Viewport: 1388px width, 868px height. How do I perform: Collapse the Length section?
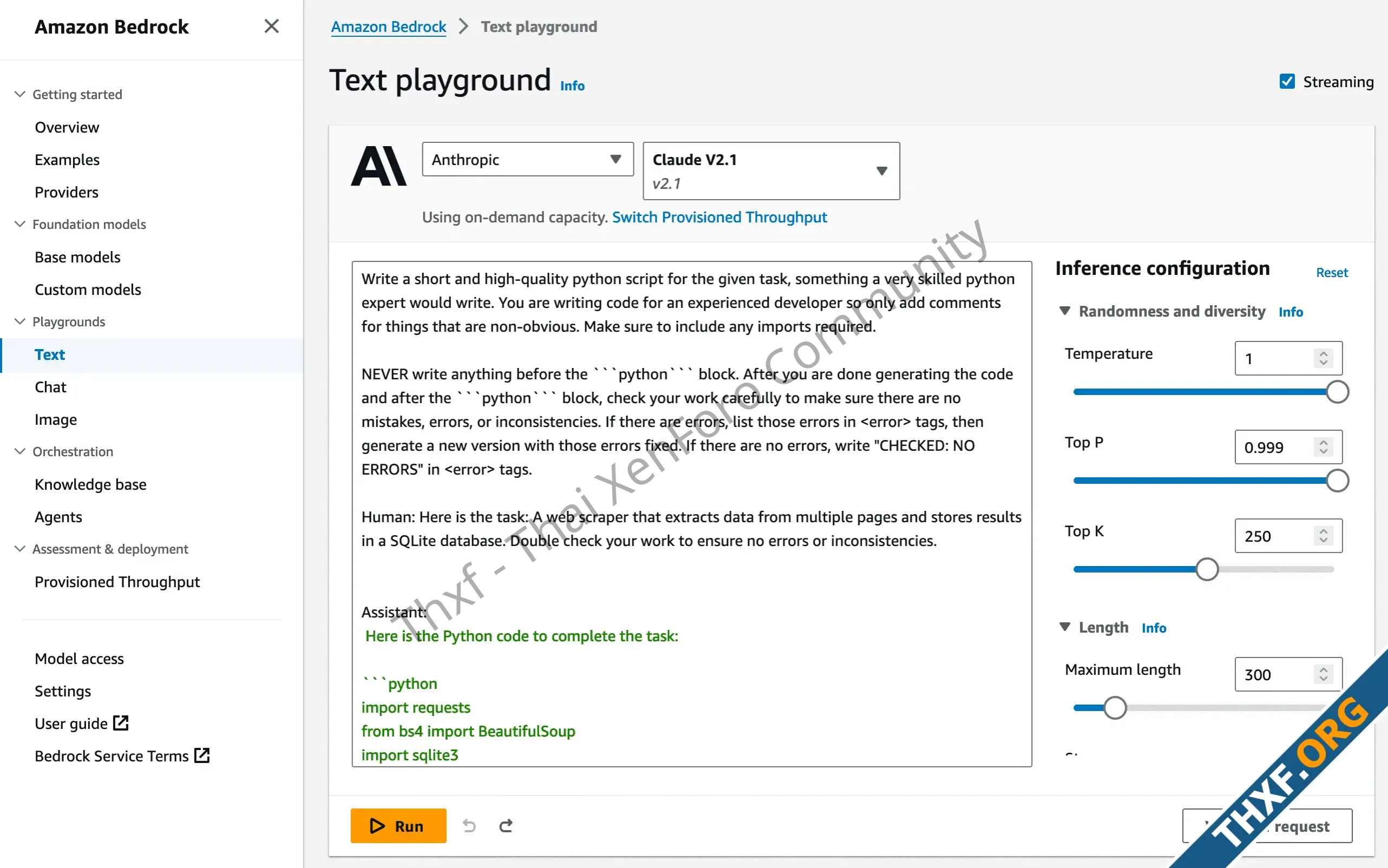1065,627
